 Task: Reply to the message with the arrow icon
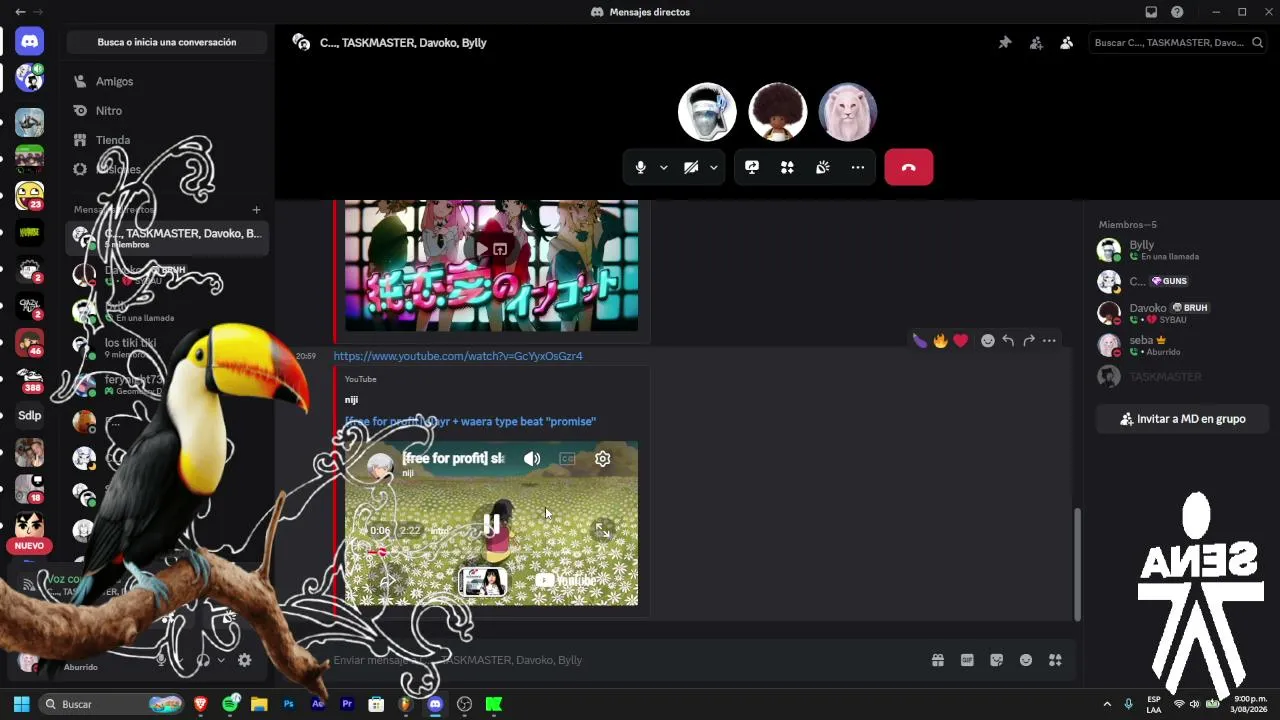[x=1008, y=341]
